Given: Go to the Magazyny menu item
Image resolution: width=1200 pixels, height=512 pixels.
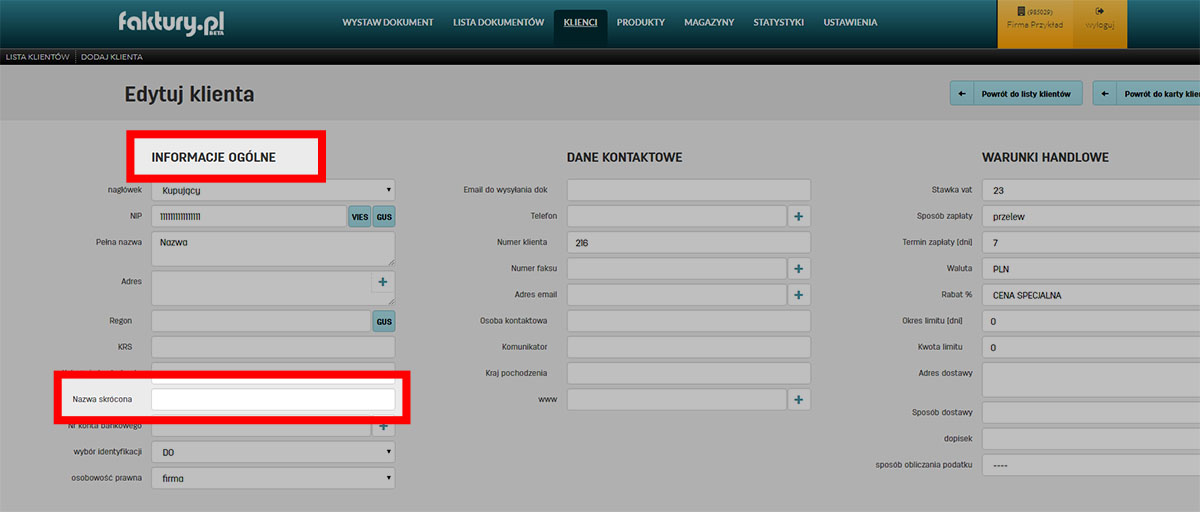Looking at the screenshot, I should tap(709, 22).
